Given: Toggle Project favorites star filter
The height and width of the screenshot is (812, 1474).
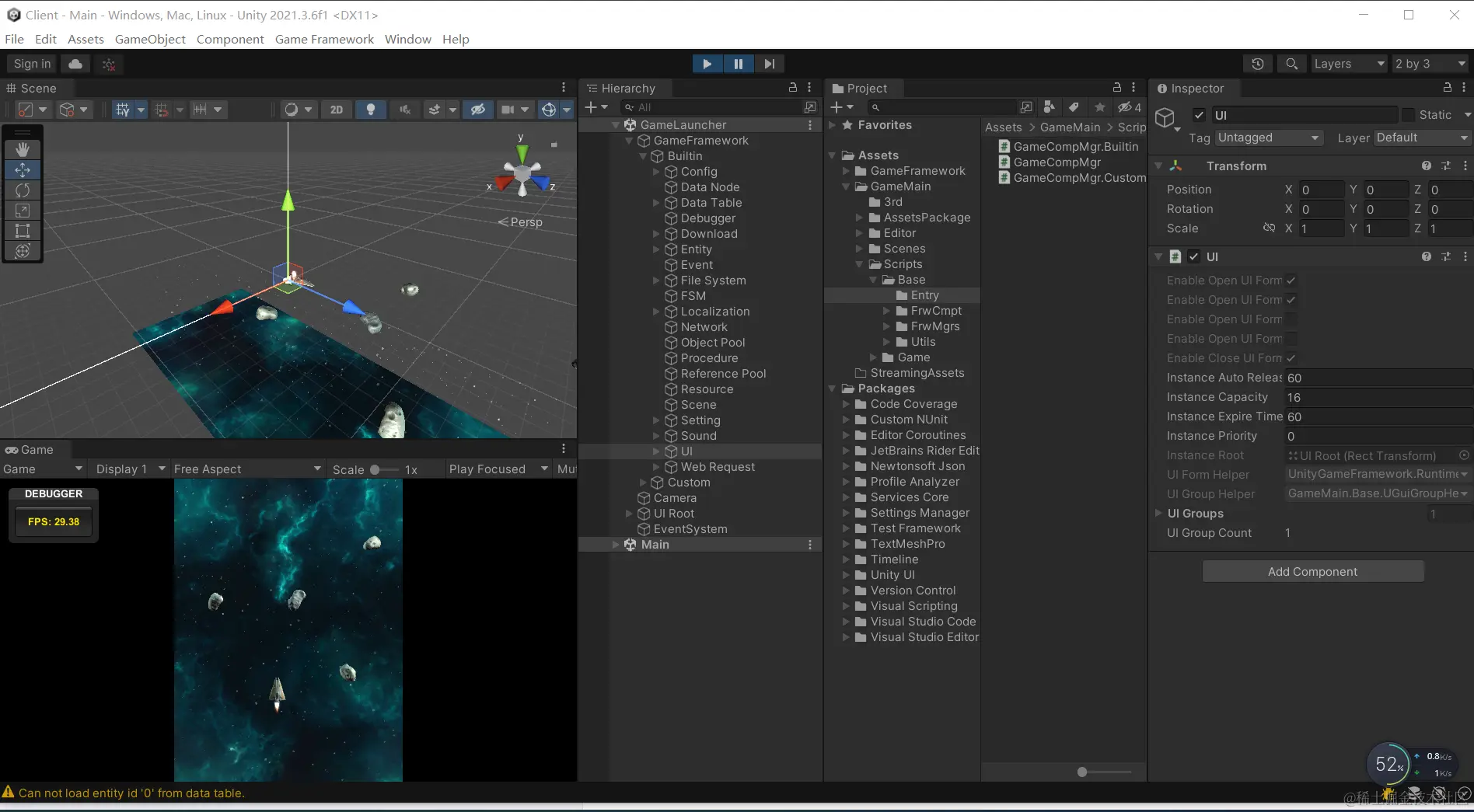Looking at the screenshot, I should coord(1099,107).
